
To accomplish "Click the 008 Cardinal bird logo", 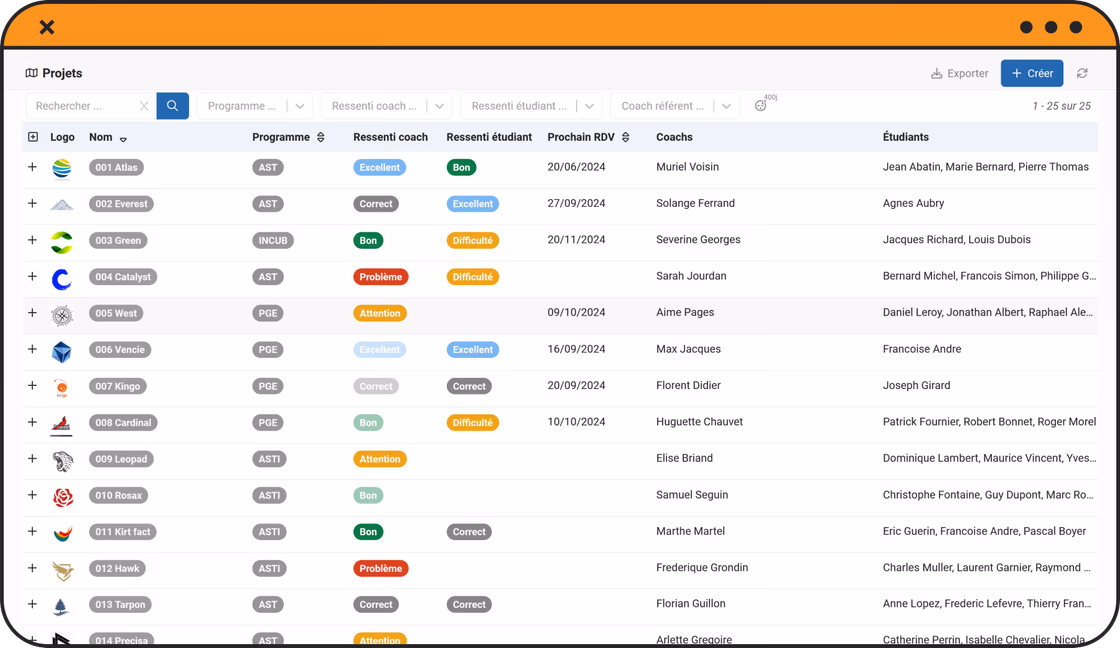I will pos(62,425).
